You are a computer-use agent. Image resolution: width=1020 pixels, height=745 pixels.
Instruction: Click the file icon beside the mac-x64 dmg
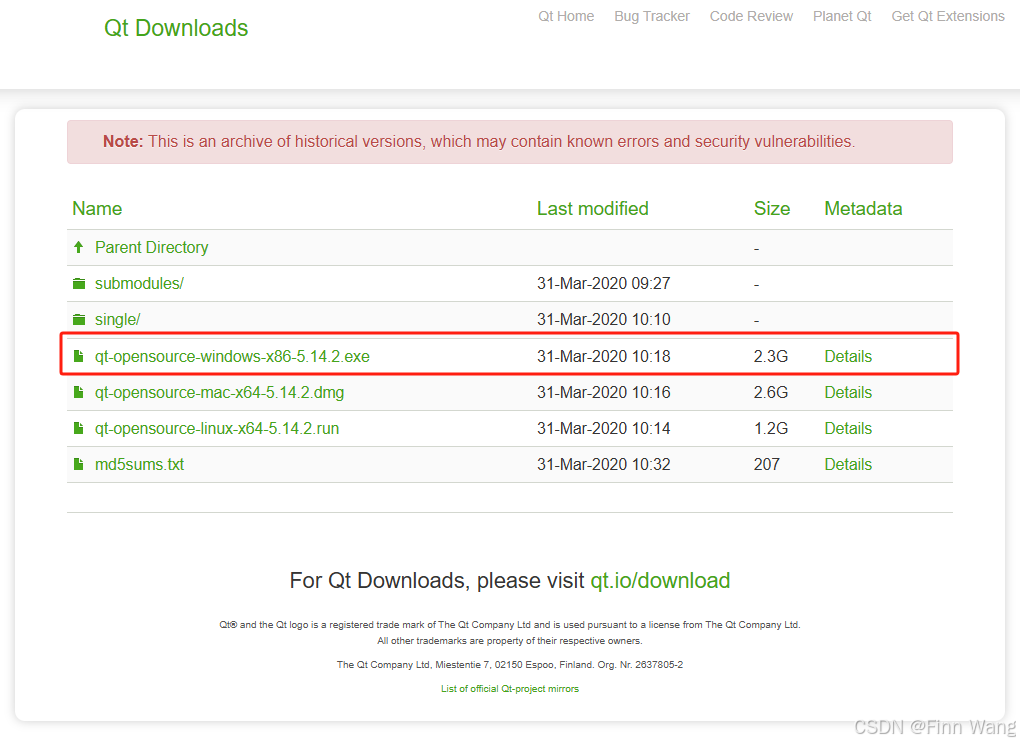click(x=79, y=392)
